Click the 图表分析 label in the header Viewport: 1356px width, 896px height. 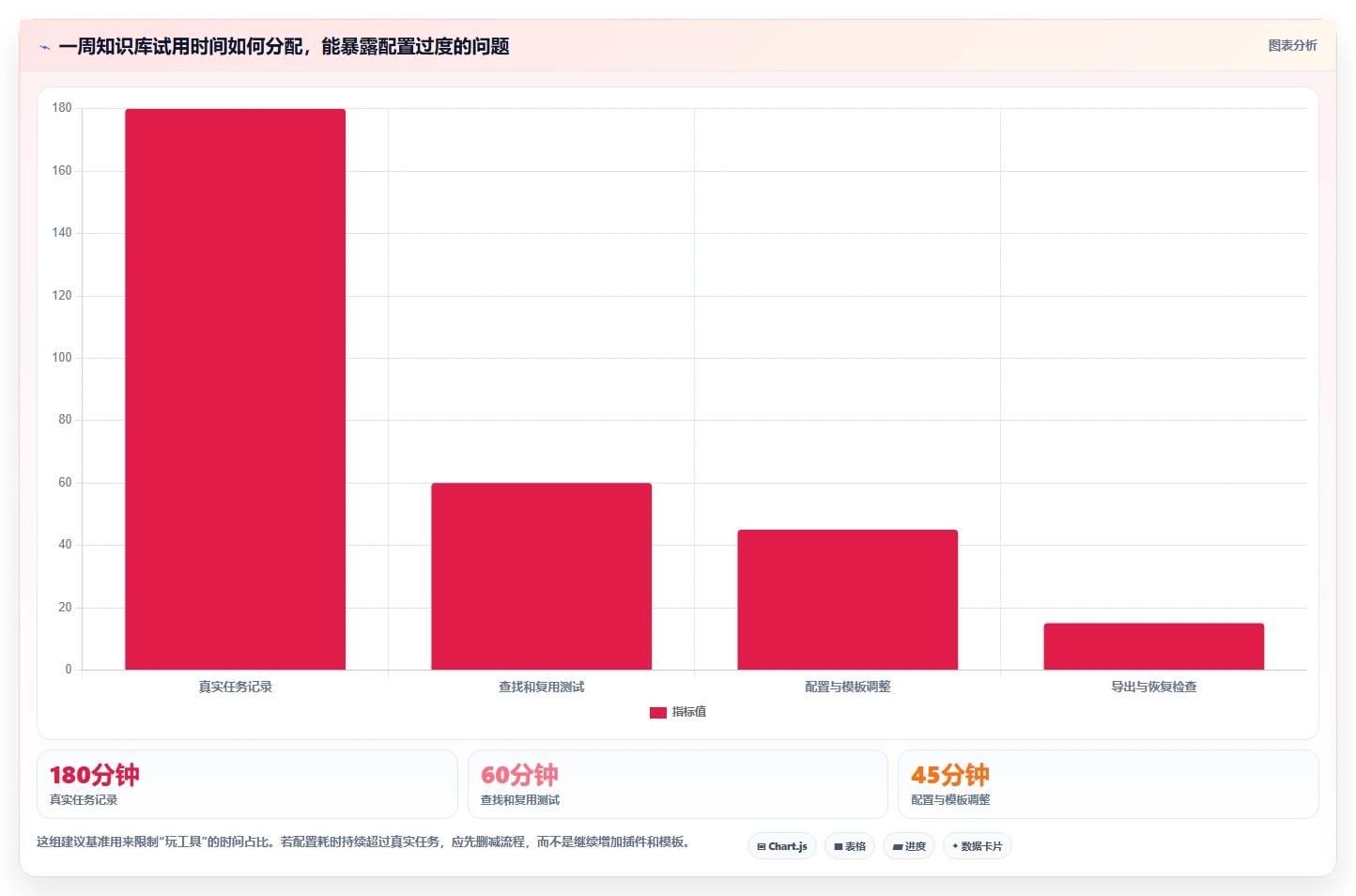tap(1292, 45)
